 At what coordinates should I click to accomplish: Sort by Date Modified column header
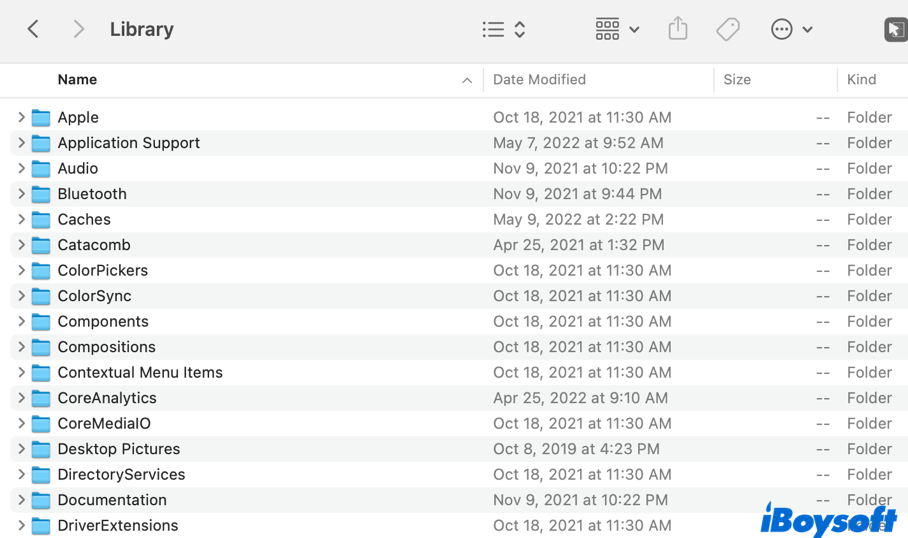pyautogui.click(x=539, y=80)
